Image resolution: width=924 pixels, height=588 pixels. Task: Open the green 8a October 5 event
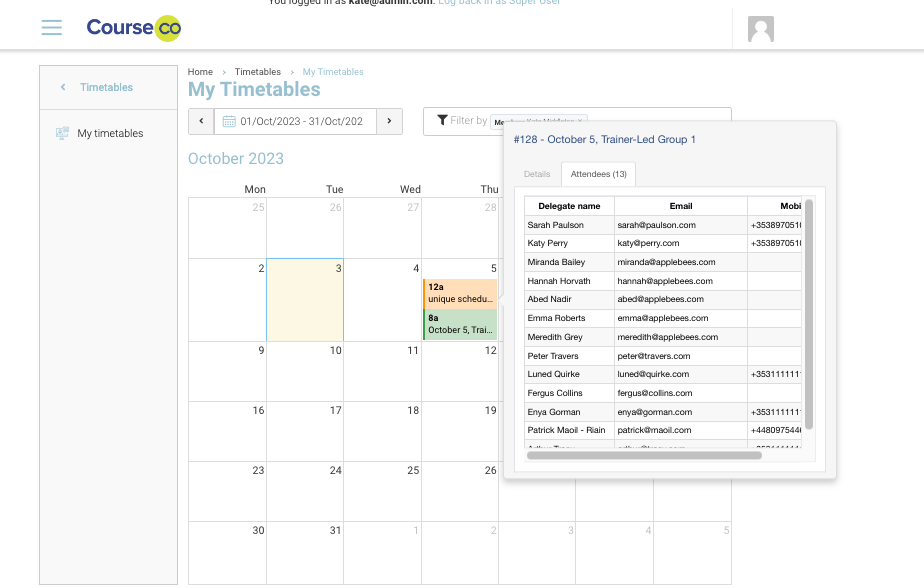click(460, 323)
